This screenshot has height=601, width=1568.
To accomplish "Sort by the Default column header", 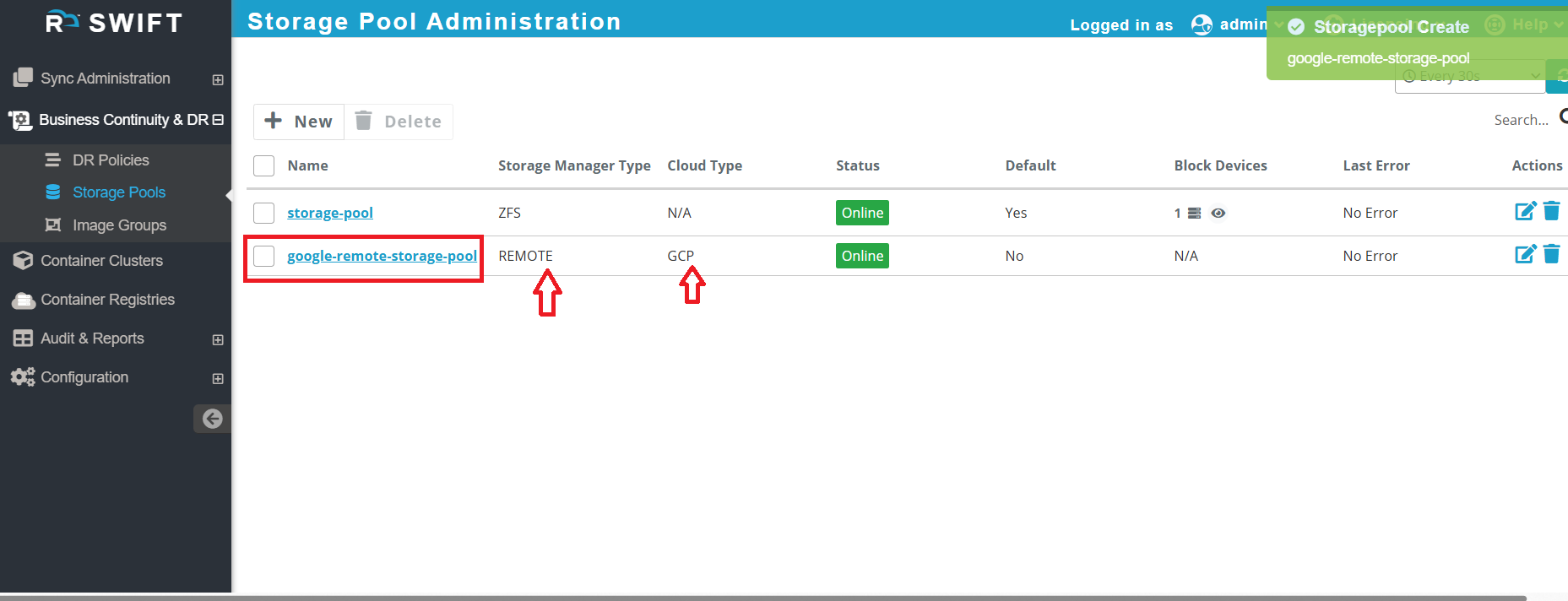I will point(1030,165).
